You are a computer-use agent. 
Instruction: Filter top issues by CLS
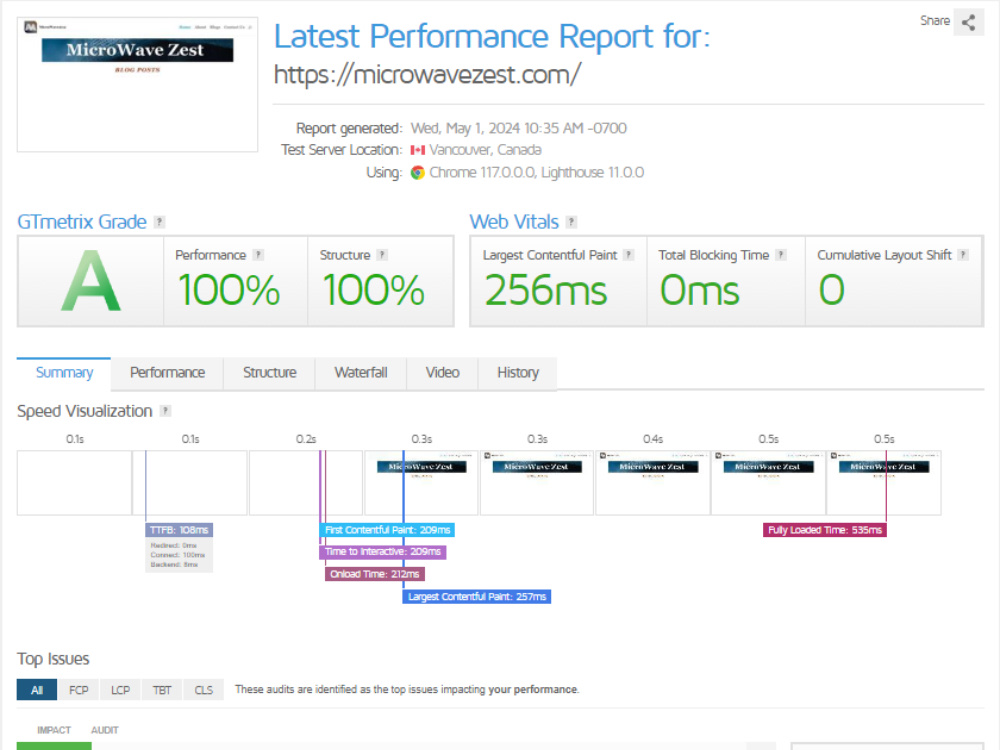coord(203,690)
